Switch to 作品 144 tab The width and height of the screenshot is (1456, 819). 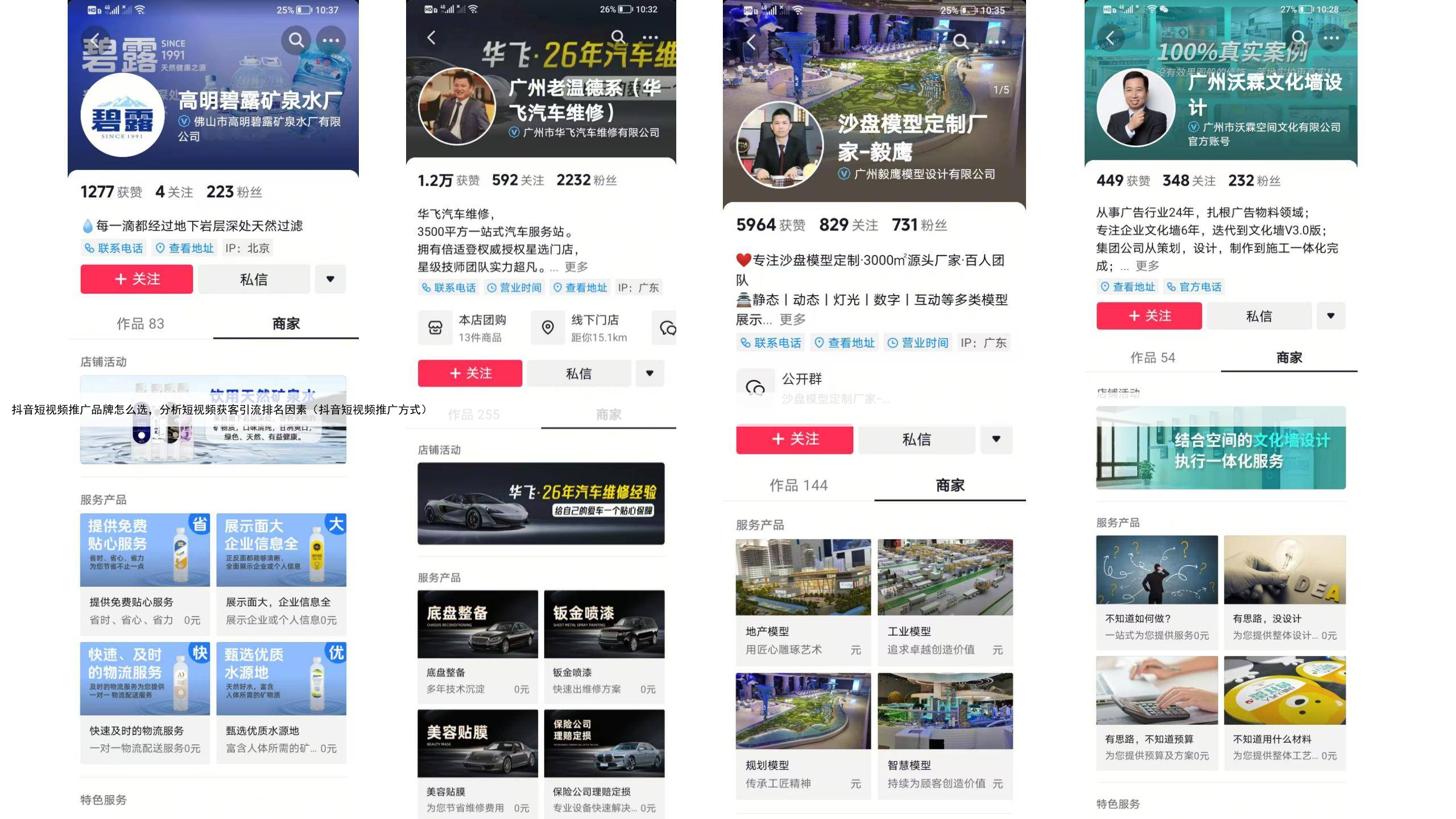point(798,486)
